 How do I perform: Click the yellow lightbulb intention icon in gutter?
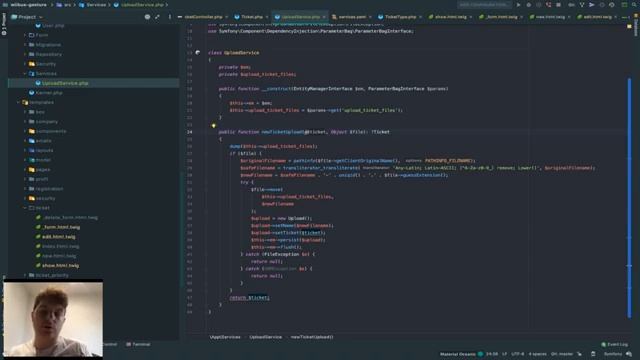tap(213, 126)
